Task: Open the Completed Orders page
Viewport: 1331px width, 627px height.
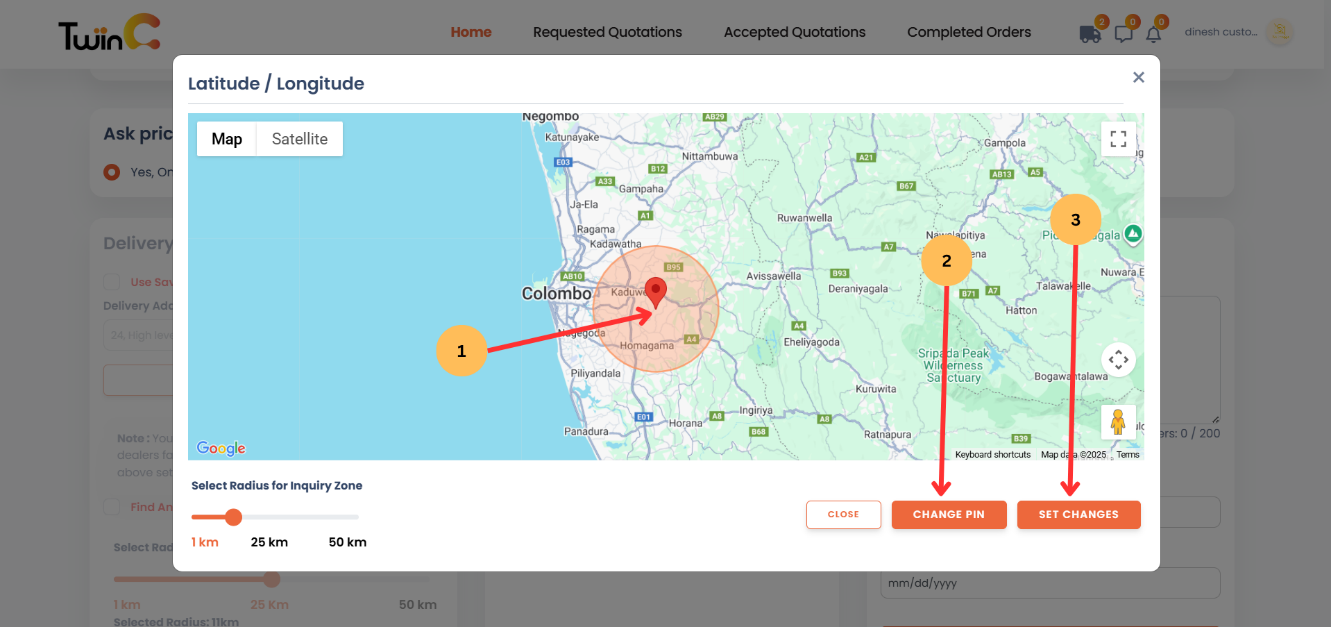Action: [x=968, y=32]
